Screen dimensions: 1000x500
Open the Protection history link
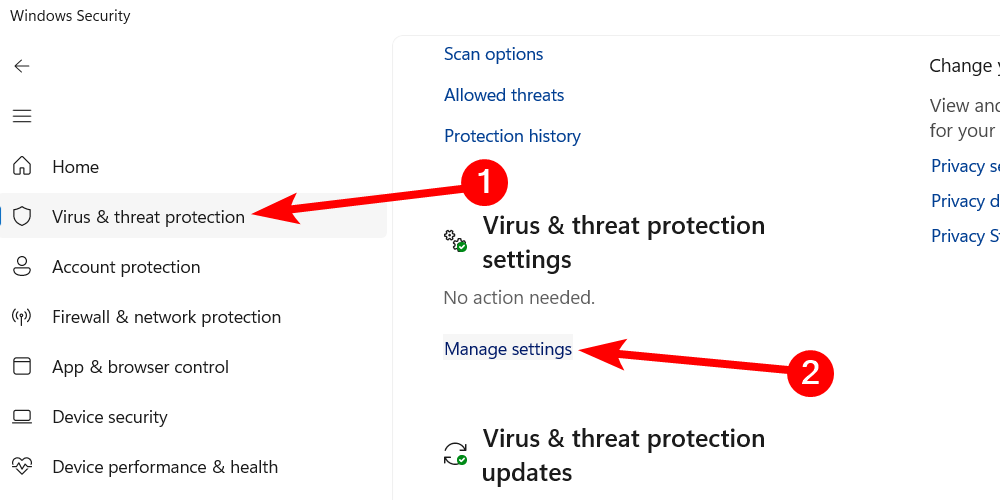pyautogui.click(x=512, y=136)
